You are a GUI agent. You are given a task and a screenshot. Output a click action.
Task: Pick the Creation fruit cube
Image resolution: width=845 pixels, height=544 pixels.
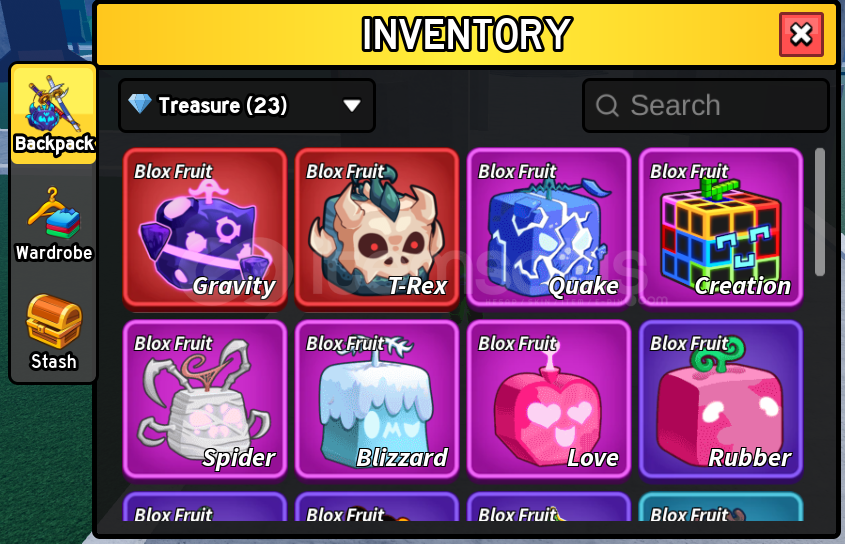pyautogui.click(x=721, y=229)
